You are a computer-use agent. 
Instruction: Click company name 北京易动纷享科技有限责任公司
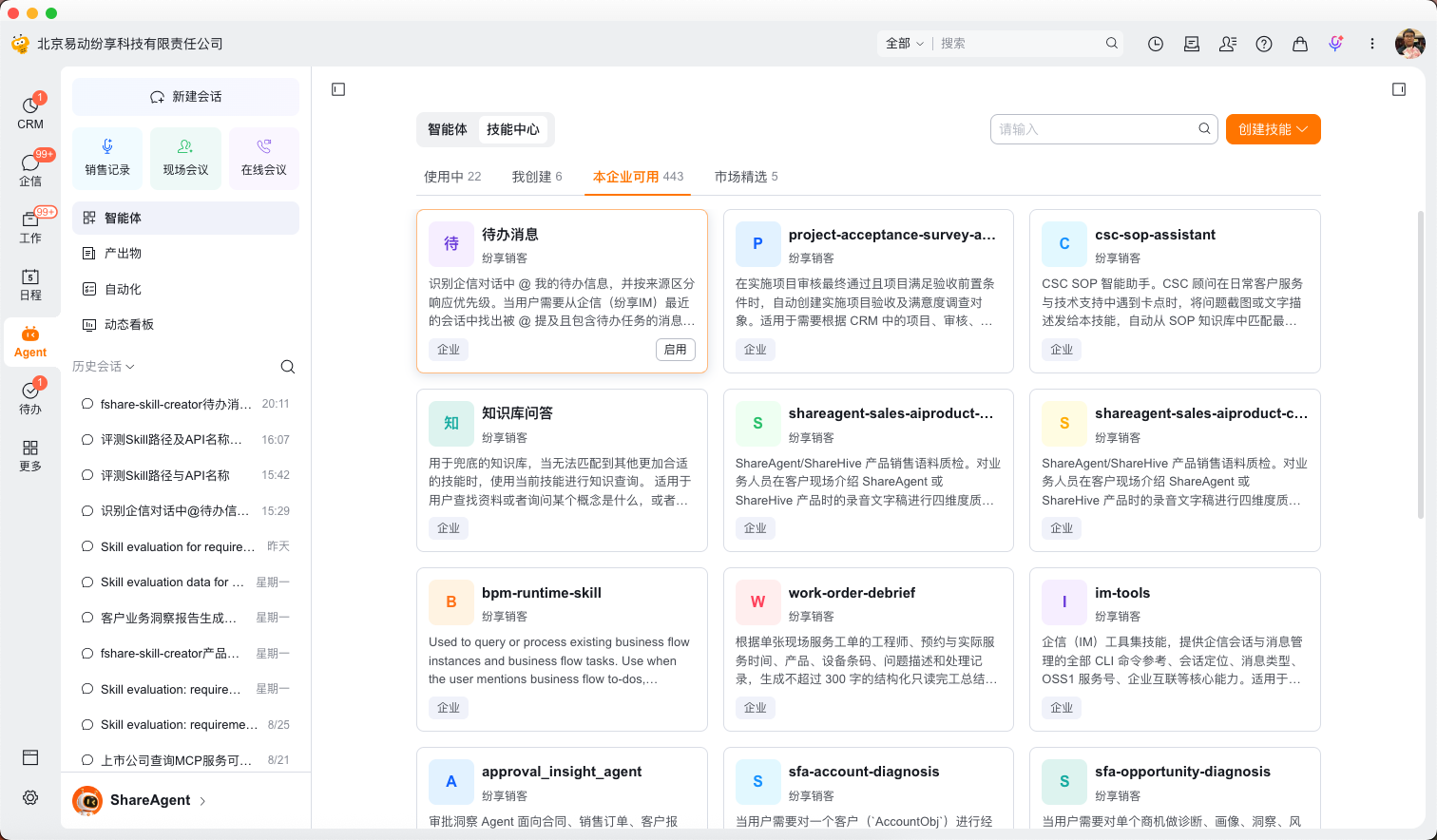point(130,44)
